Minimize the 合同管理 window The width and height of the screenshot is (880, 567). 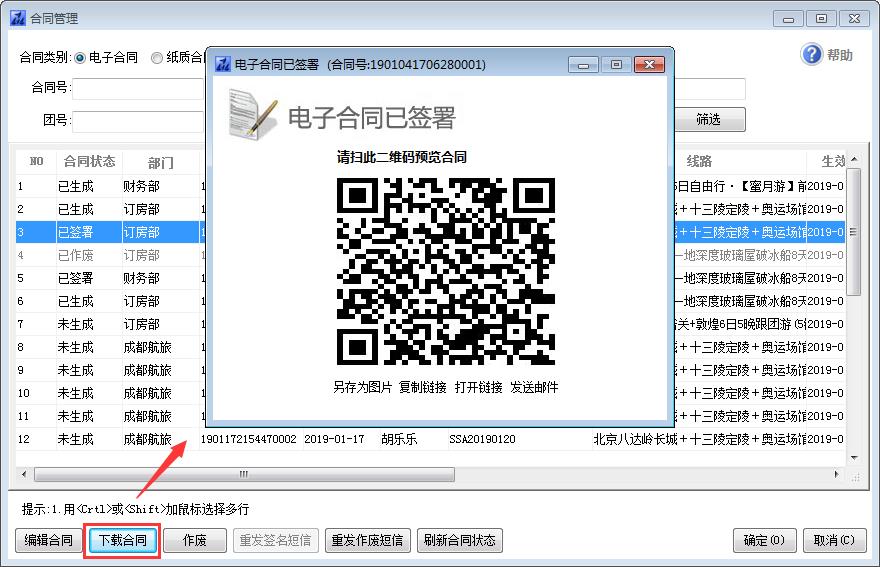point(788,19)
